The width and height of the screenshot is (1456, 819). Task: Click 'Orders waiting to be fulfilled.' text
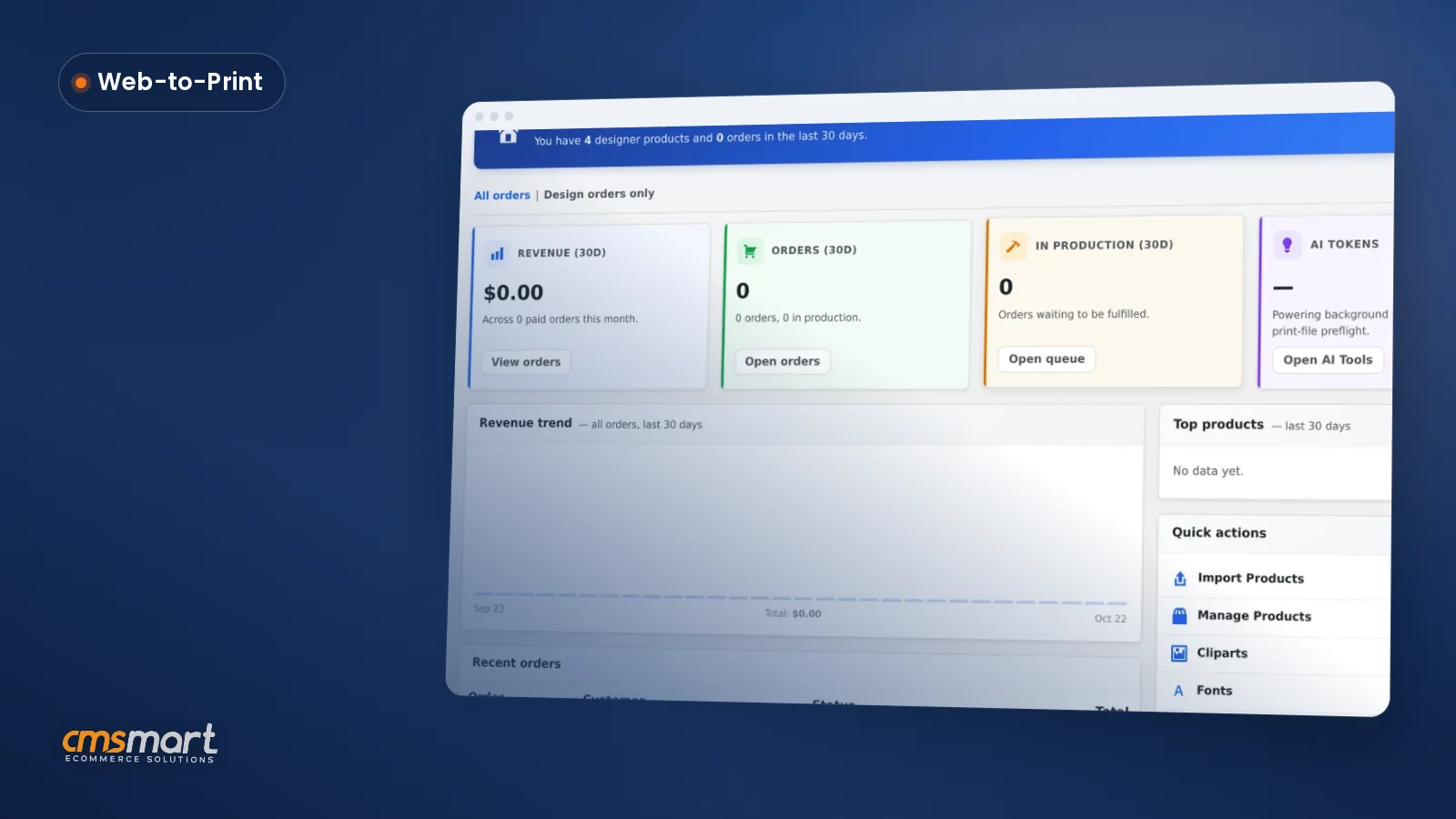1074,315
